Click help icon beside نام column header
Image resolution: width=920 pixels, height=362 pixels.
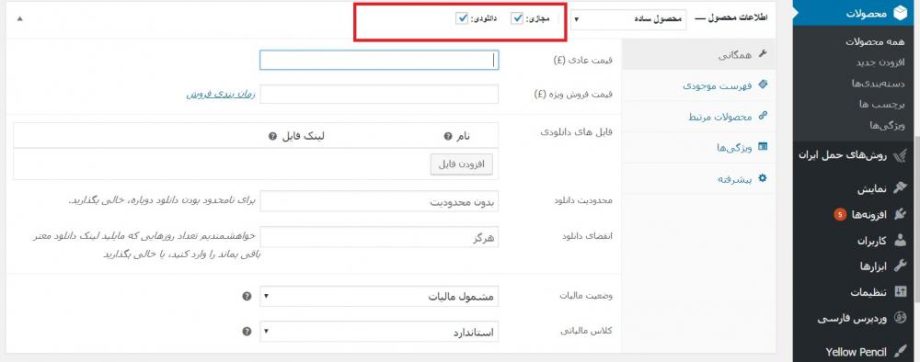pos(448,137)
